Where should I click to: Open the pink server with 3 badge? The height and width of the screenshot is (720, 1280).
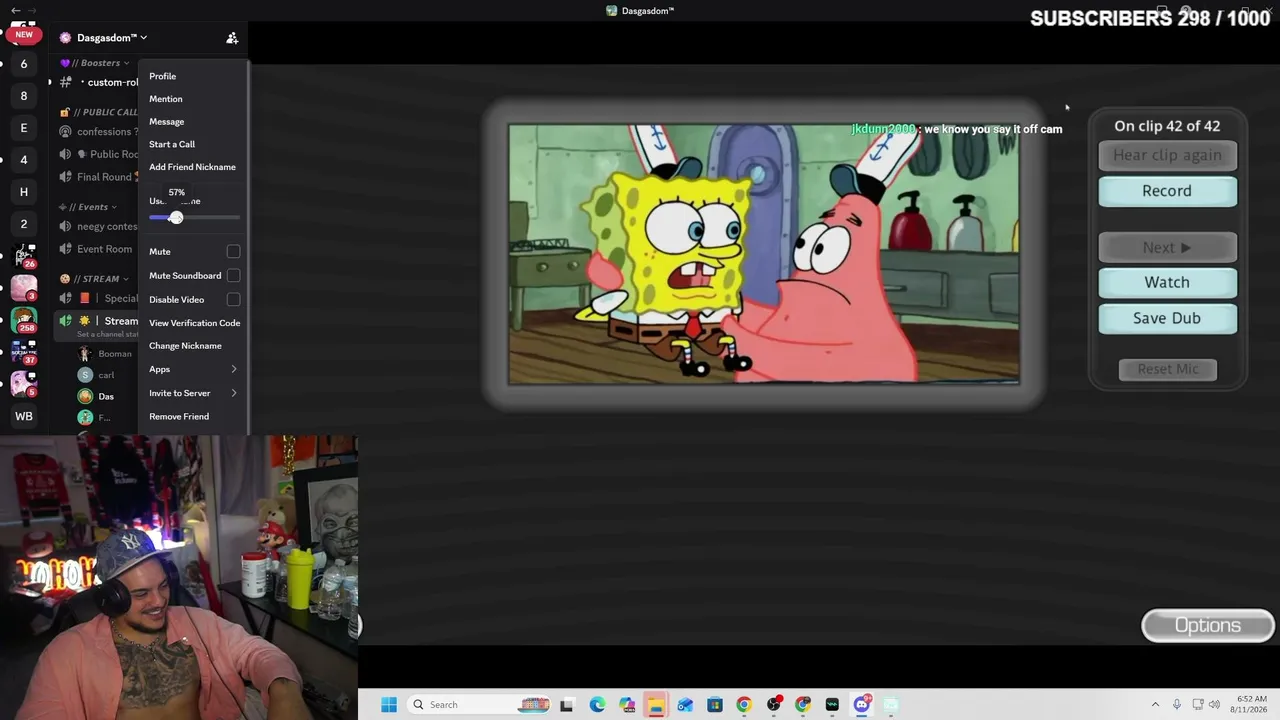coord(24,288)
